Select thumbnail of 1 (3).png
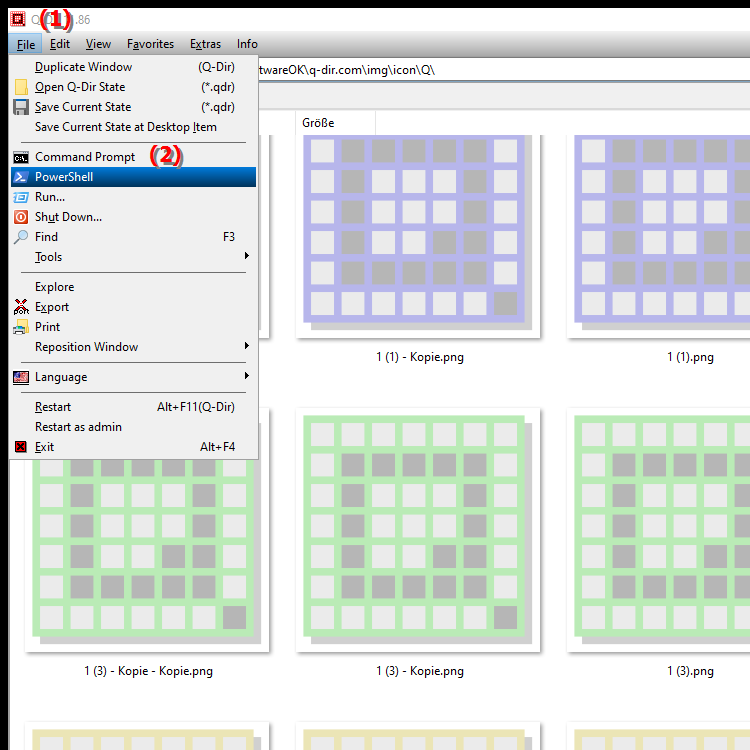750x750 pixels. point(659,530)
